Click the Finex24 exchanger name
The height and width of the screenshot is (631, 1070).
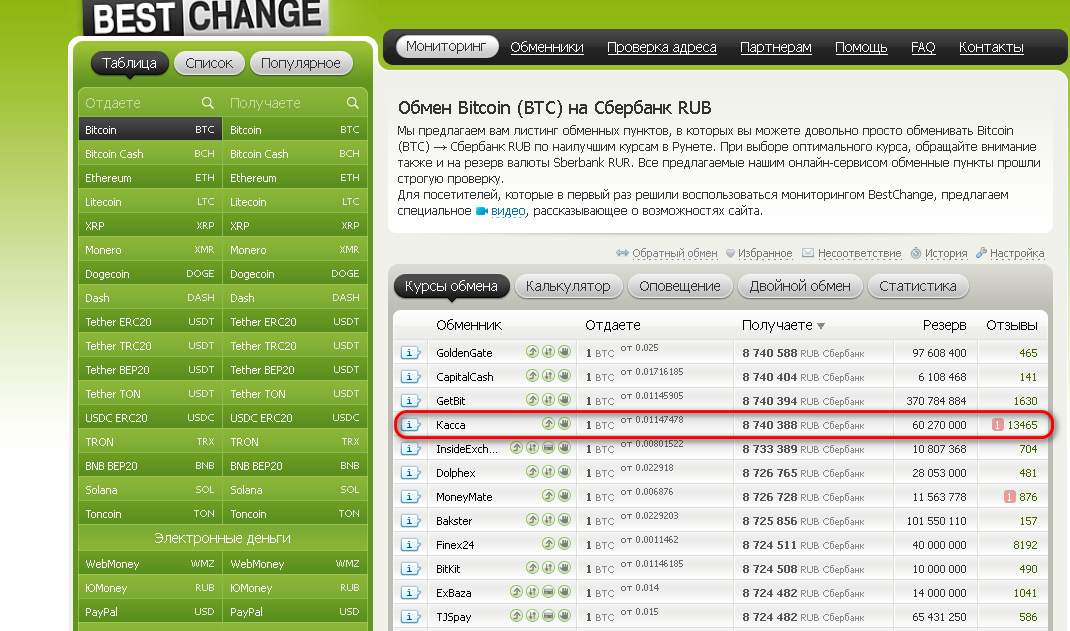[x=455, y=545]
